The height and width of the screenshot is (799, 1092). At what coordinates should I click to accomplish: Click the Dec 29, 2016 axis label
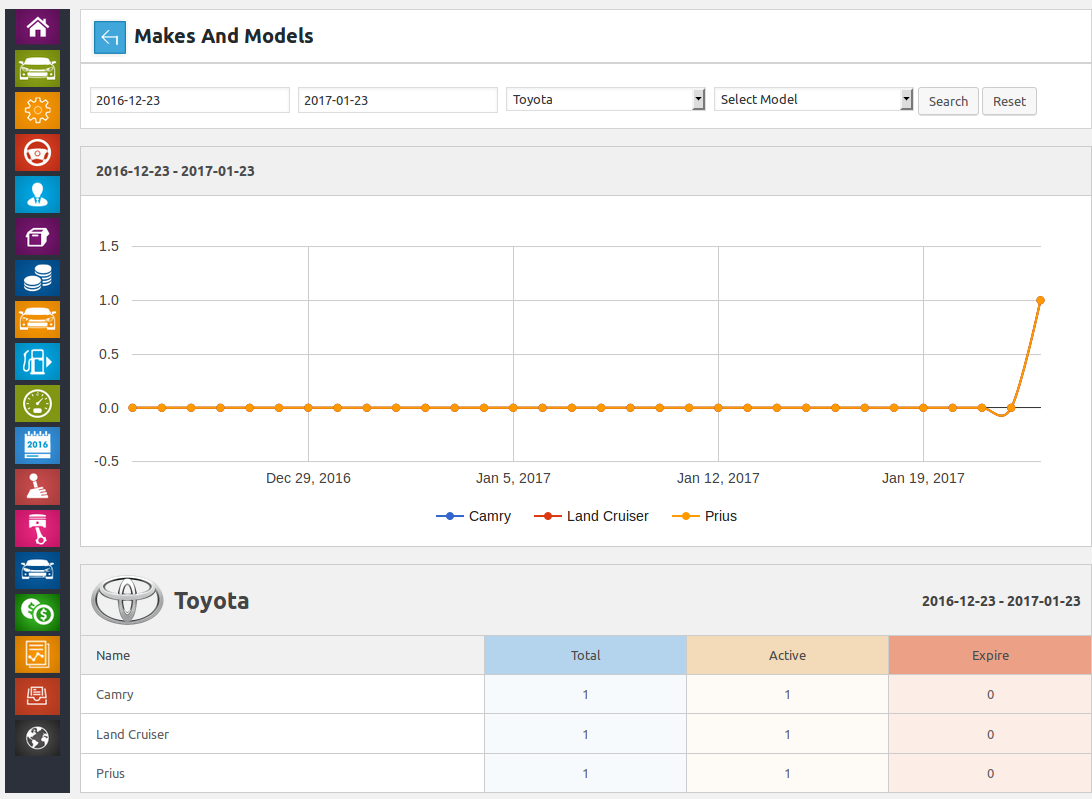[x=309, y=479]
